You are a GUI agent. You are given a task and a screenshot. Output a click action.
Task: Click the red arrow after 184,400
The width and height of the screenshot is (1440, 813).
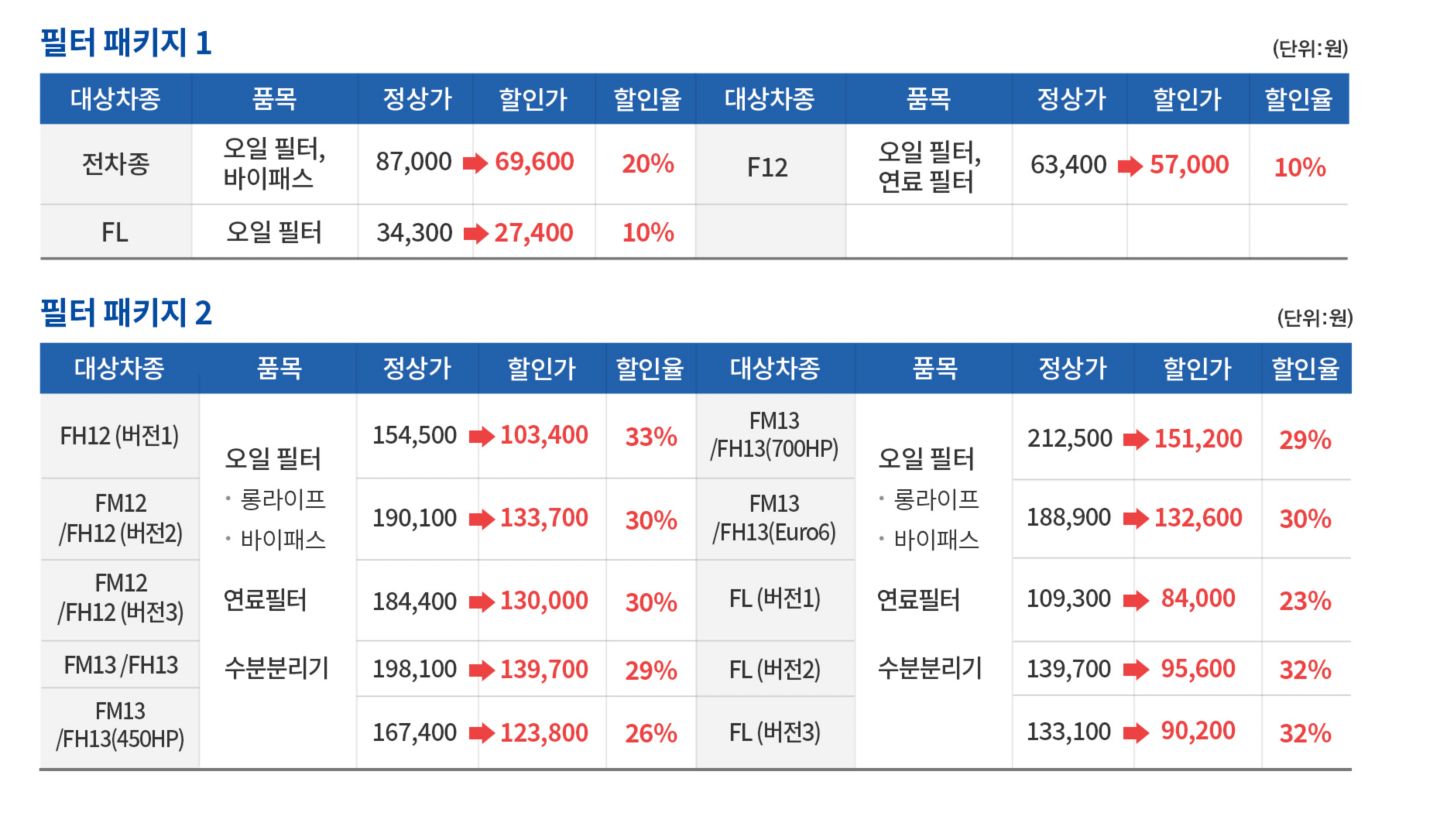point(482,602)
